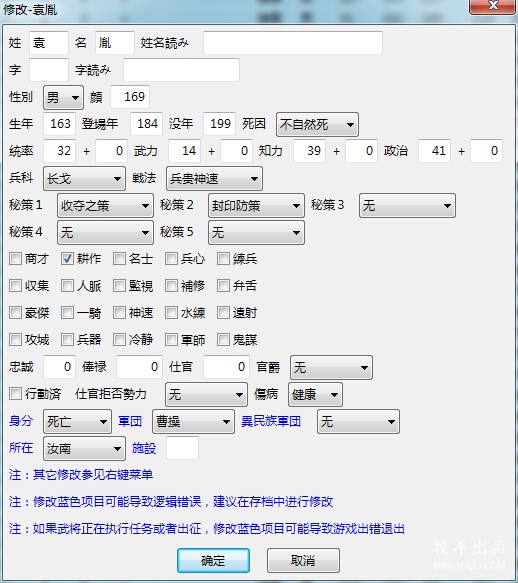Click the 政治 bonus field after plus sign
The width and height of the screenshot is (518, 583).
[486, 151]
